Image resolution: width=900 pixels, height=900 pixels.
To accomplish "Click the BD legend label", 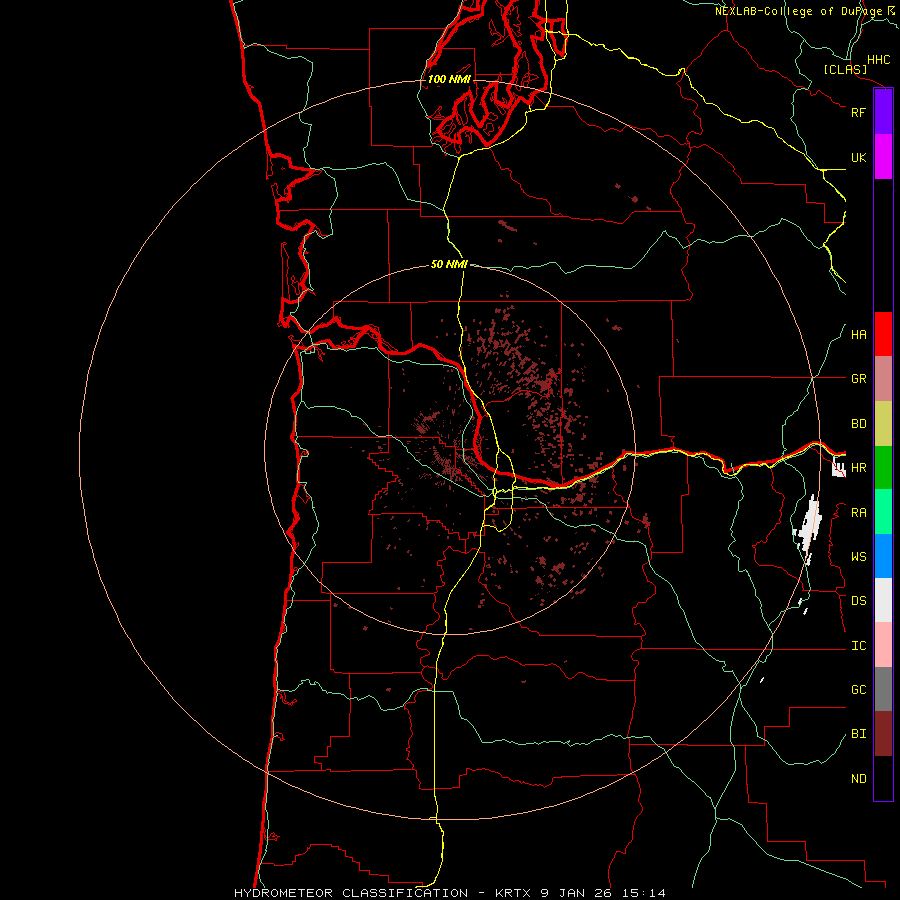I will [858, 424].
